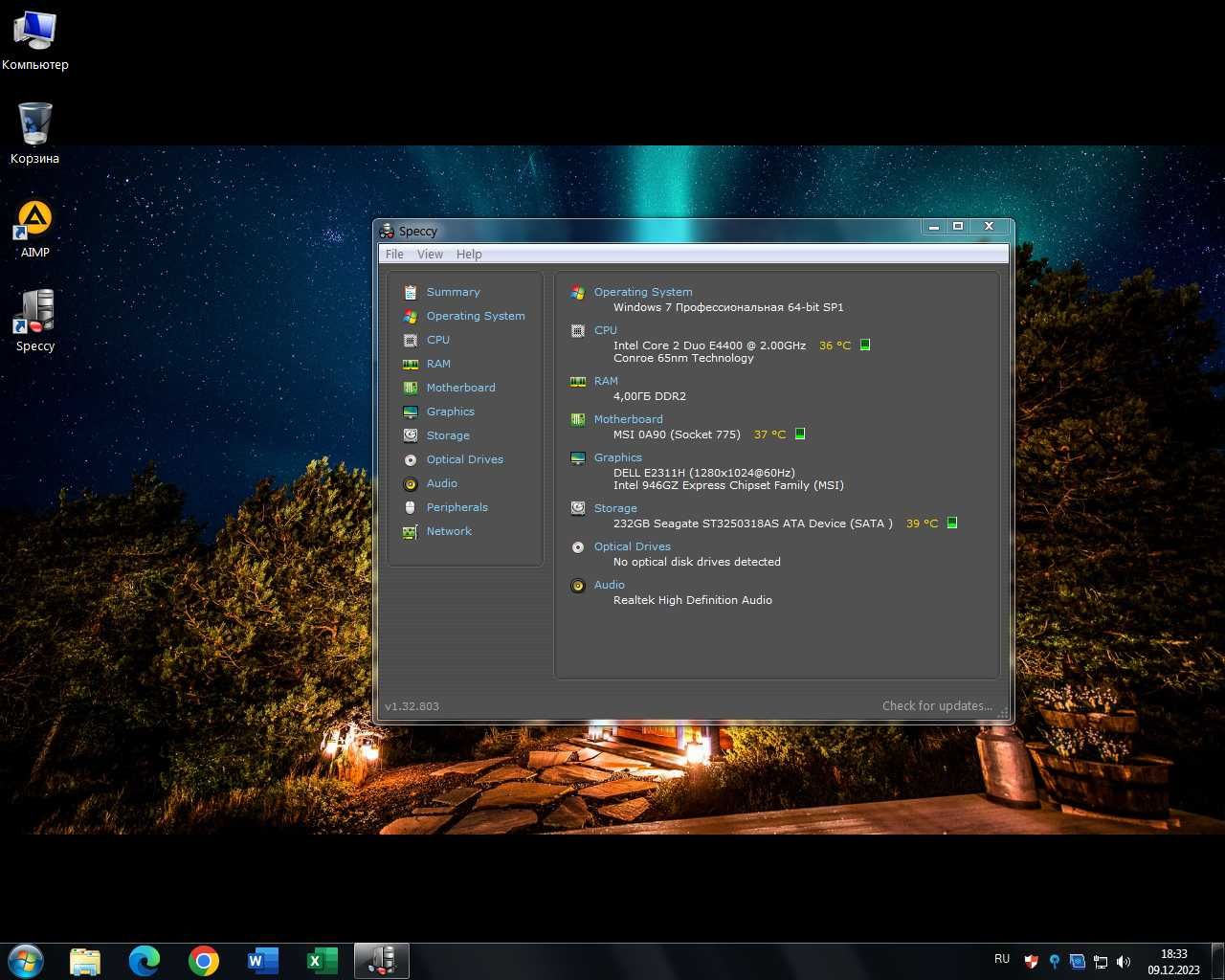Open the Help menu
1225x980 pixels.
click(x=469, y=254)
